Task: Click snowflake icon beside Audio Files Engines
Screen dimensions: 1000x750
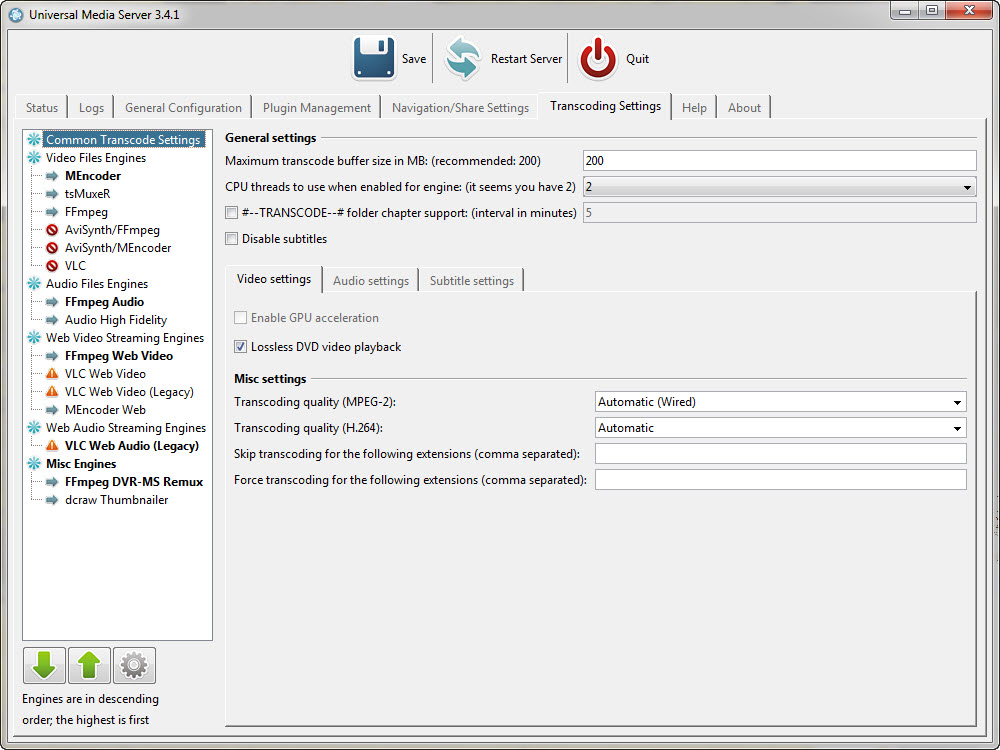Action: [x=34, y=284]
